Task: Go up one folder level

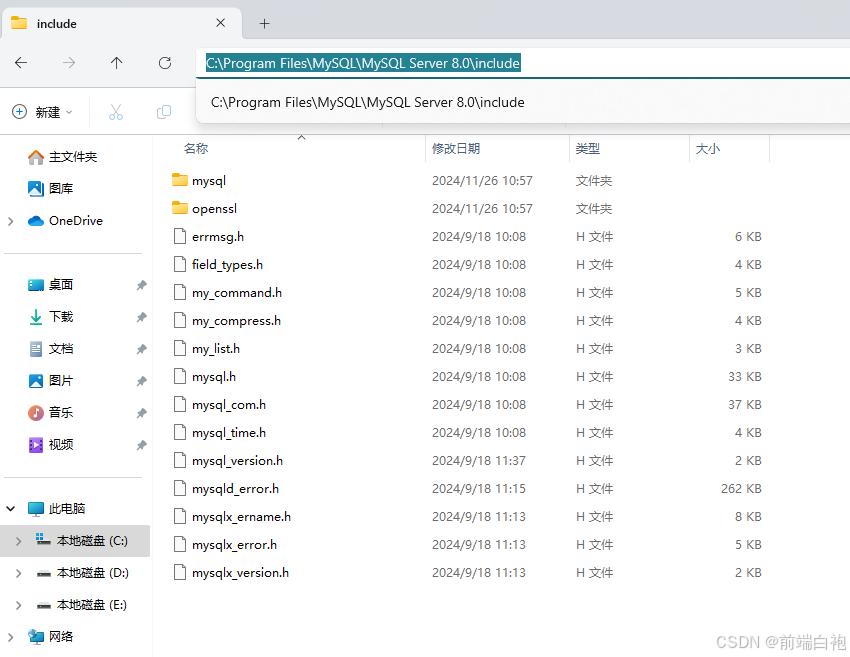Action: 117,63
